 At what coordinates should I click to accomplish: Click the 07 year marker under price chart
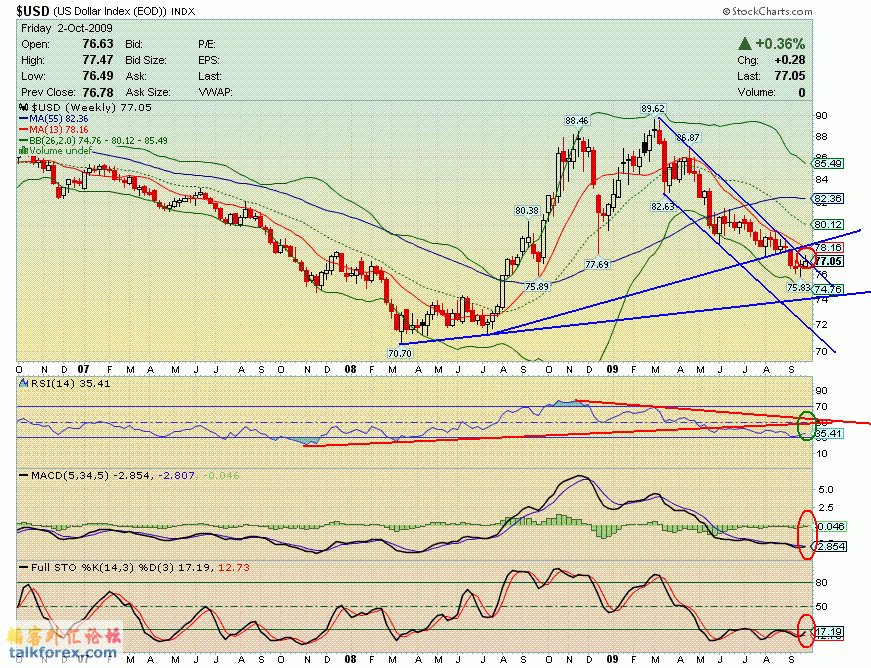(x=83, y=369)
